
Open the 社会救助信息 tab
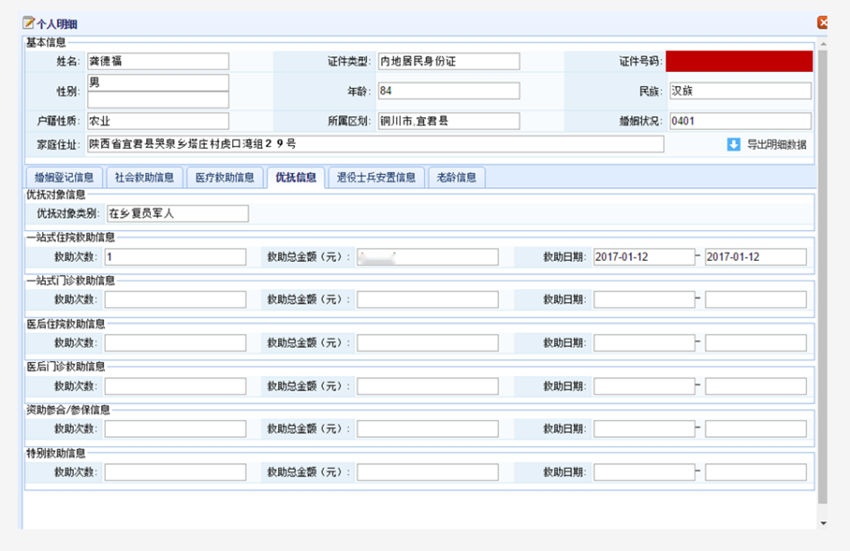144,178
